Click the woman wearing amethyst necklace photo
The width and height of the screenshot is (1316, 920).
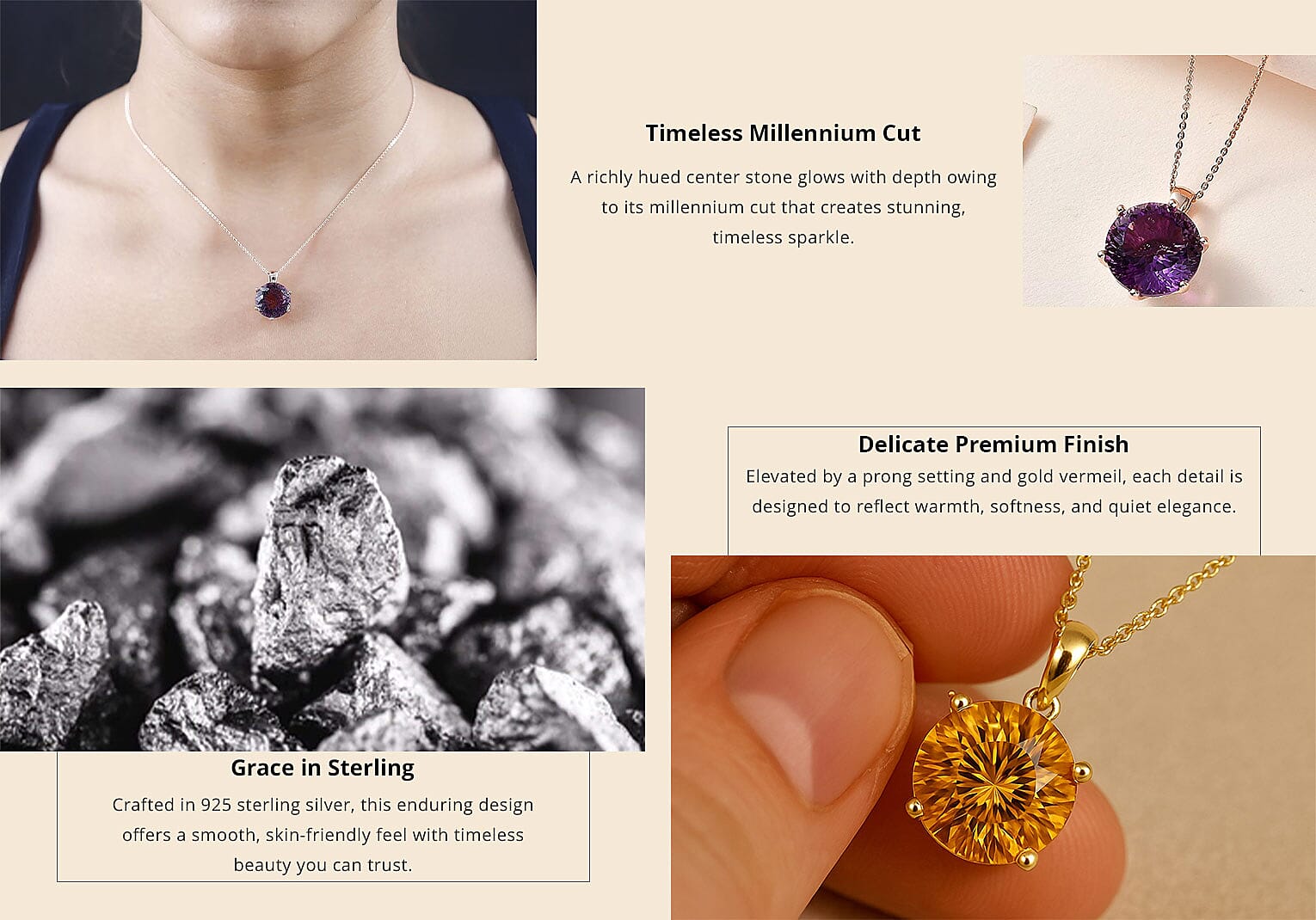[268, 180]
